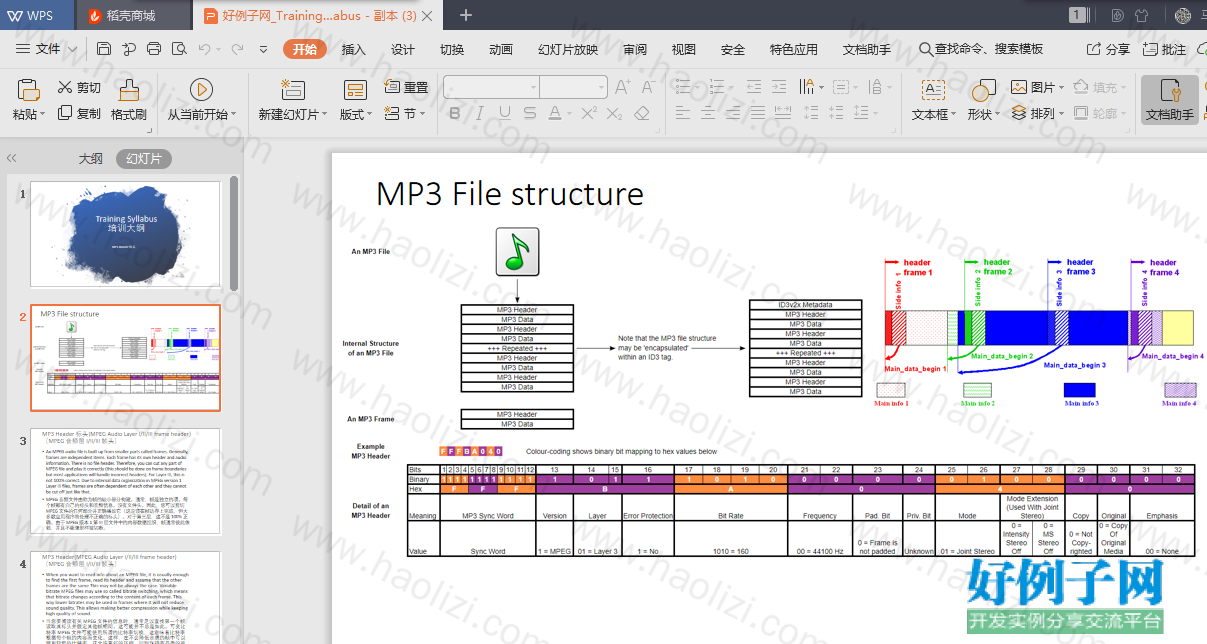Viewport: 1207px width, 644px height.
Task: Click the slide panel vertical scrollbar
Action: coord(234,232)
